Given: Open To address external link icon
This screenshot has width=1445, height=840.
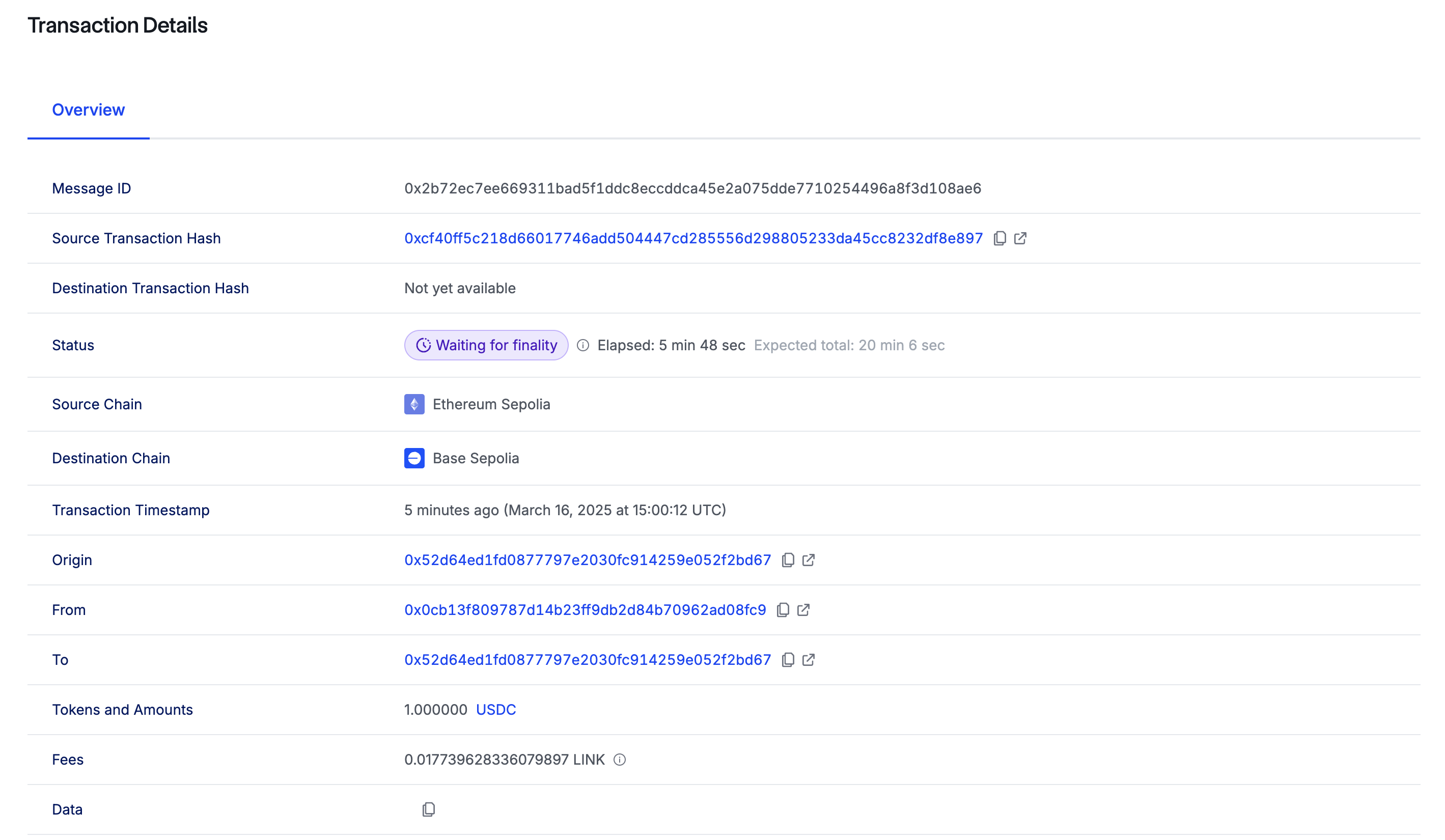Looking at the screenshot, I should [809, 659].
